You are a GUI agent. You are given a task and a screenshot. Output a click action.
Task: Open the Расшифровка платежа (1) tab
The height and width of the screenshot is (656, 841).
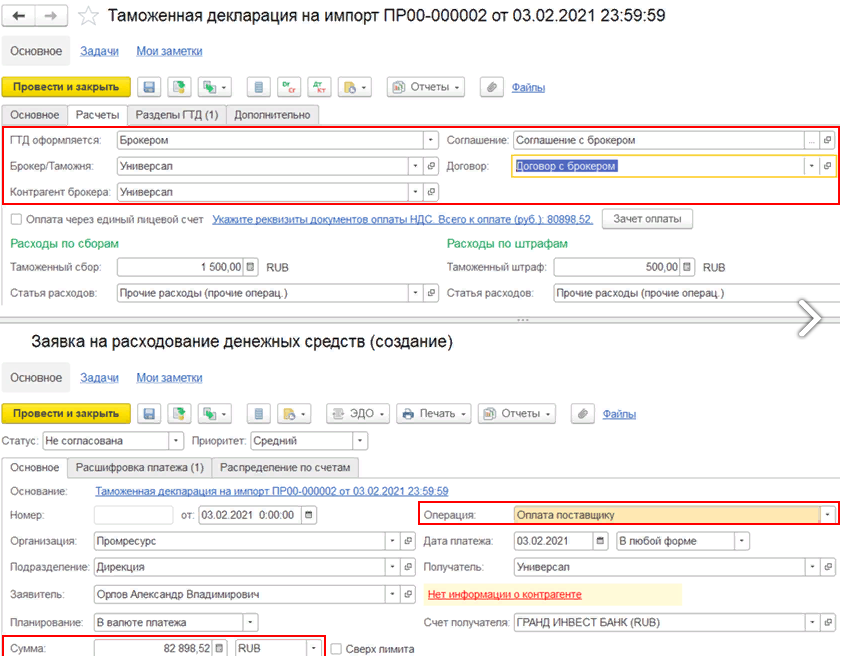click(x=138, y=467)
